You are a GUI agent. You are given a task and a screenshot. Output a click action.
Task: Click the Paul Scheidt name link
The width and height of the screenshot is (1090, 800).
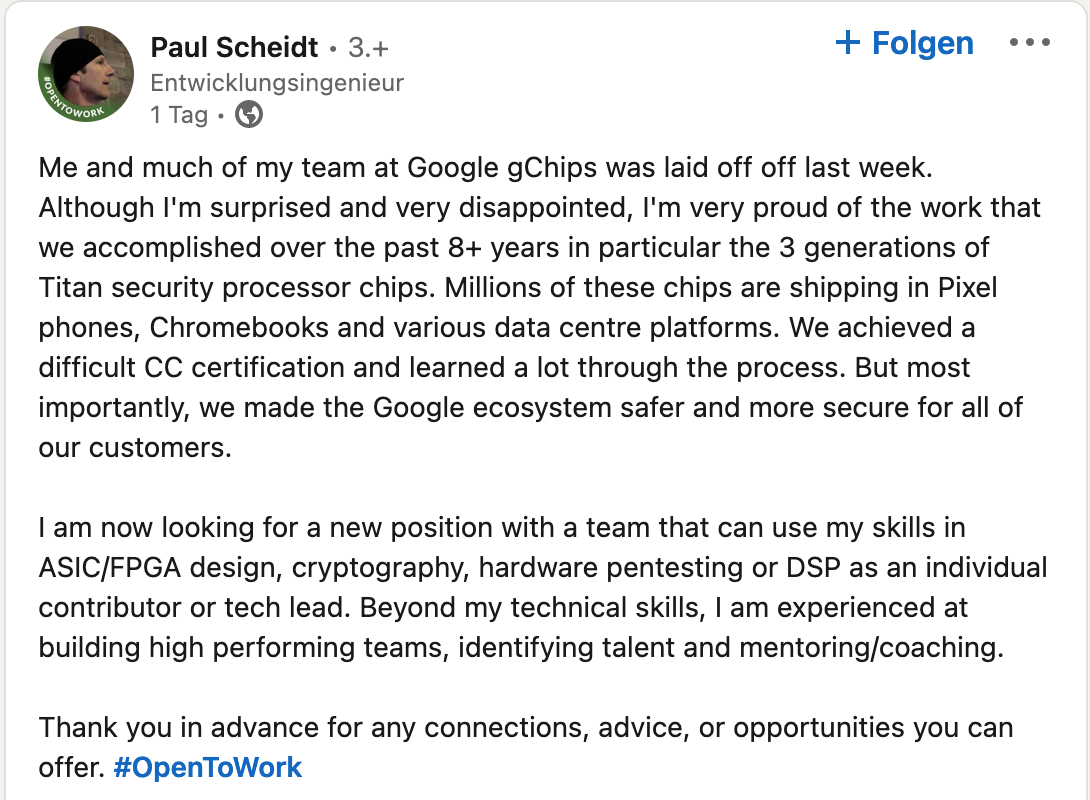234,47
